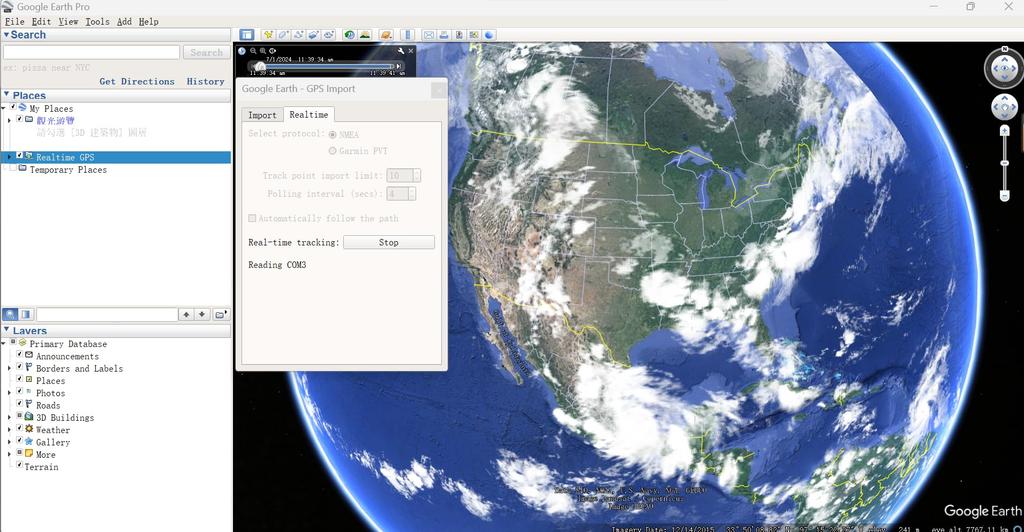Screen dimensions: 1024x532
Task: Hide the sidebar using toolbar icon
Action: tap(246, 35)
